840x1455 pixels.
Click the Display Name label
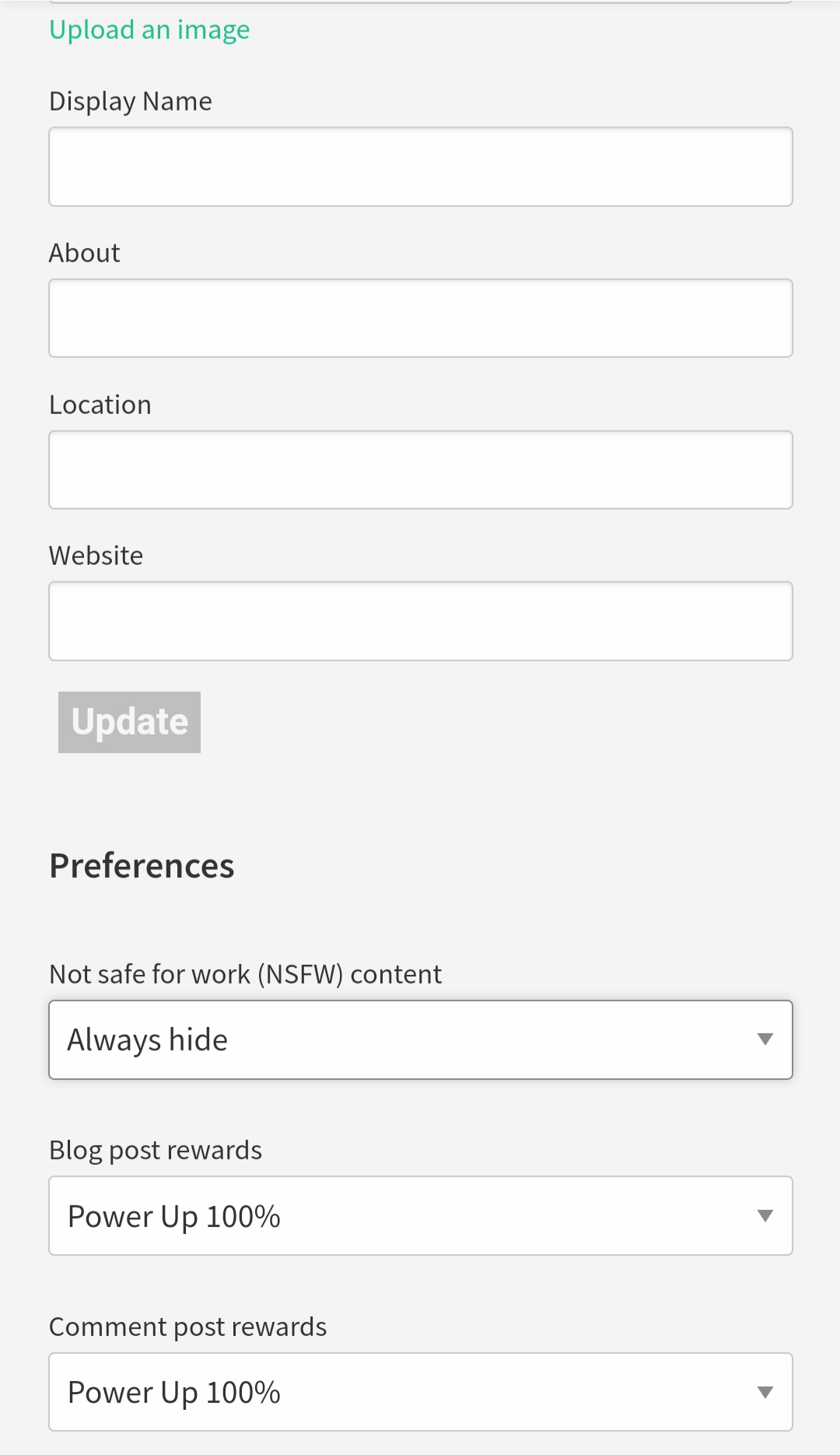coord(131,101)
